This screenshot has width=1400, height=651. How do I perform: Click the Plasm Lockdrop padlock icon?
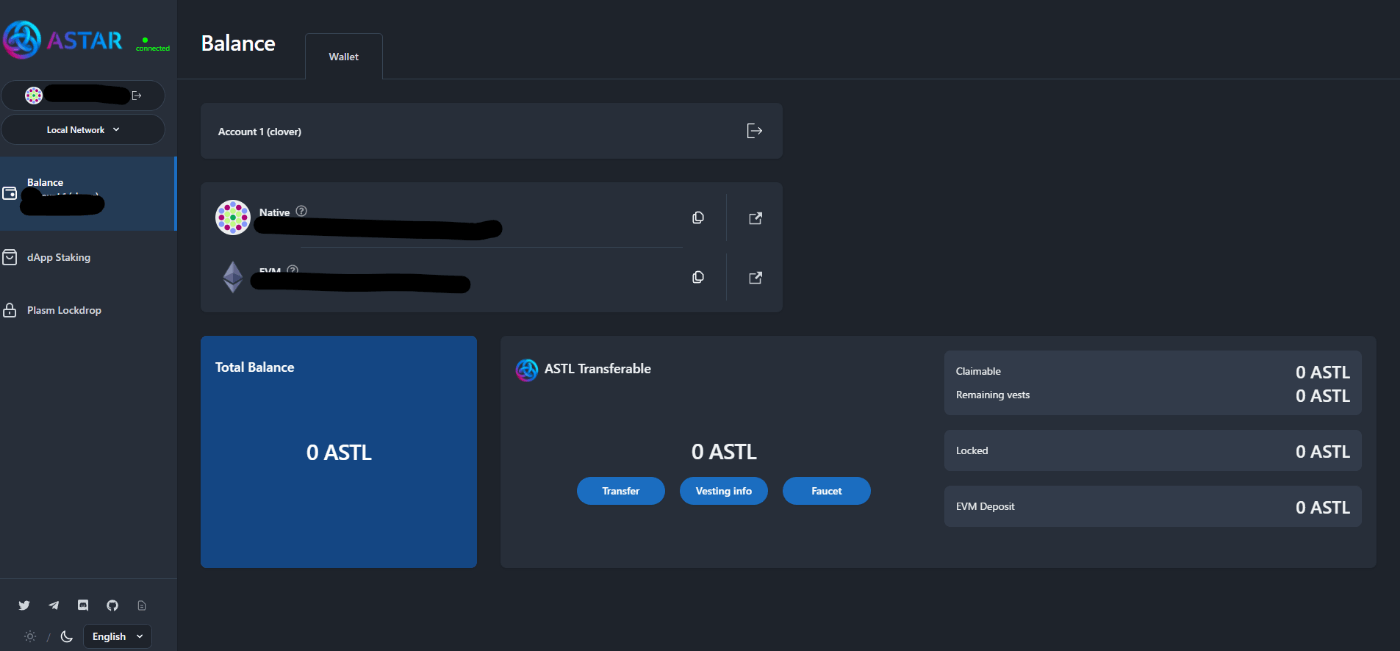click(x=10, y=310)
